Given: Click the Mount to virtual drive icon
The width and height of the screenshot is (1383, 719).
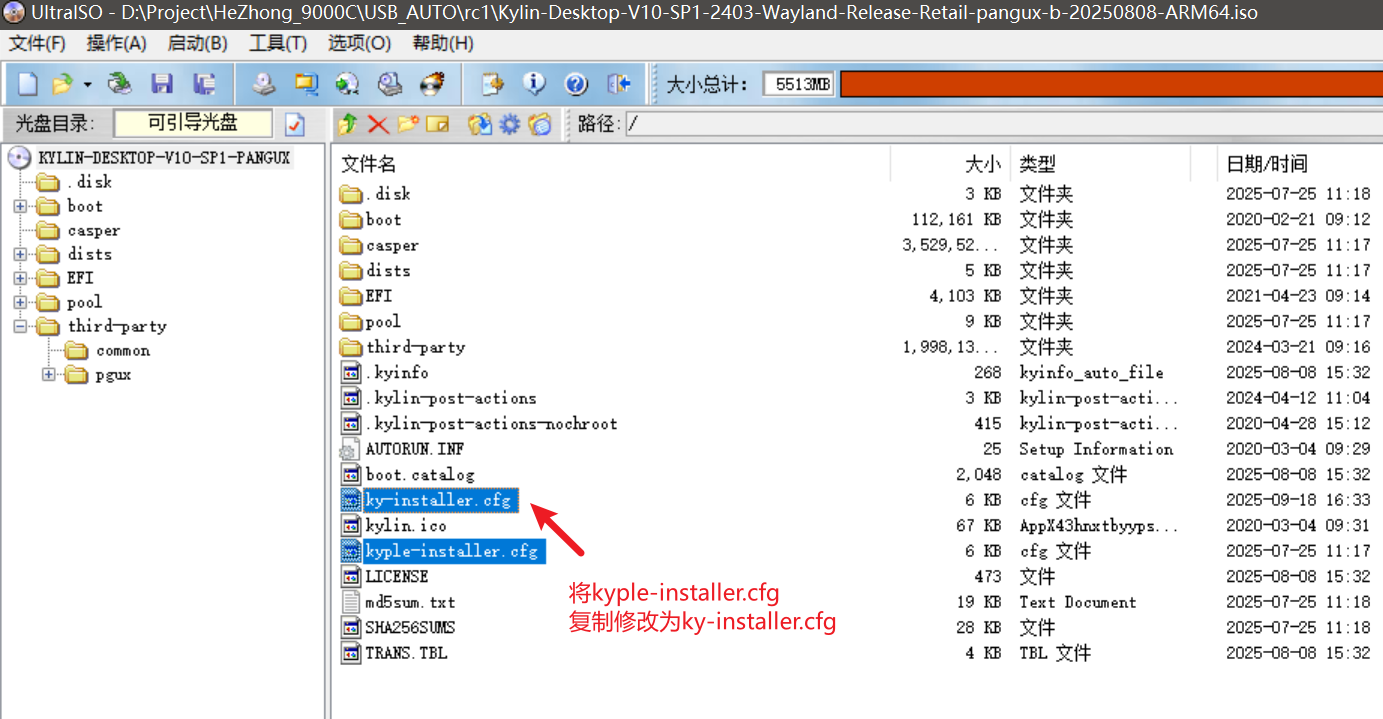Looking at the screenshot, I should pyautogui.click(x=389, y=84).
